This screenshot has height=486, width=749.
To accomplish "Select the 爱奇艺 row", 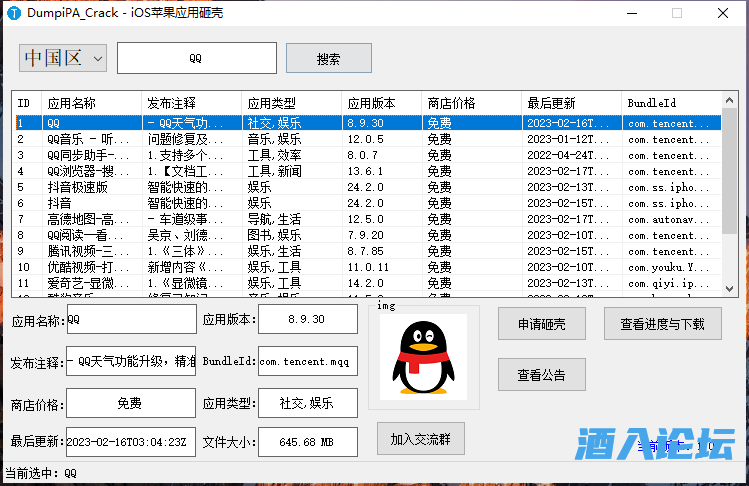I will click(x=368, y=283).
